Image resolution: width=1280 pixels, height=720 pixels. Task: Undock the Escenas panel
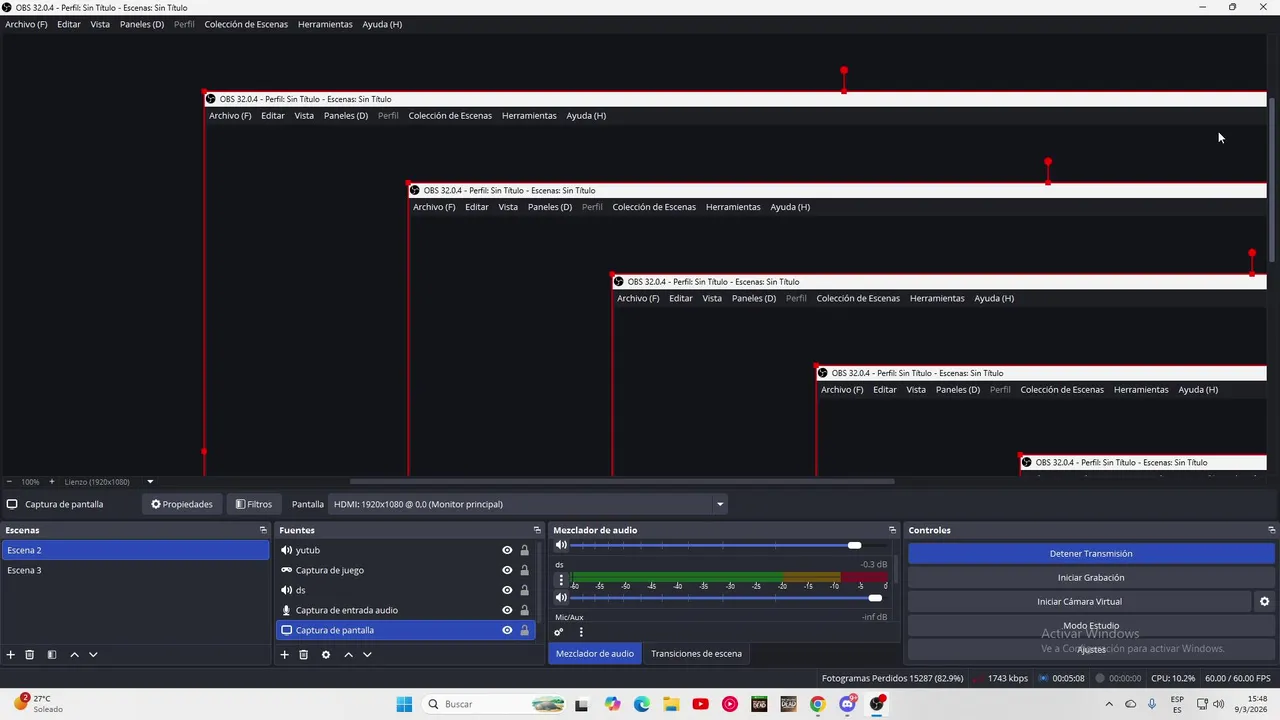[263, 530]
